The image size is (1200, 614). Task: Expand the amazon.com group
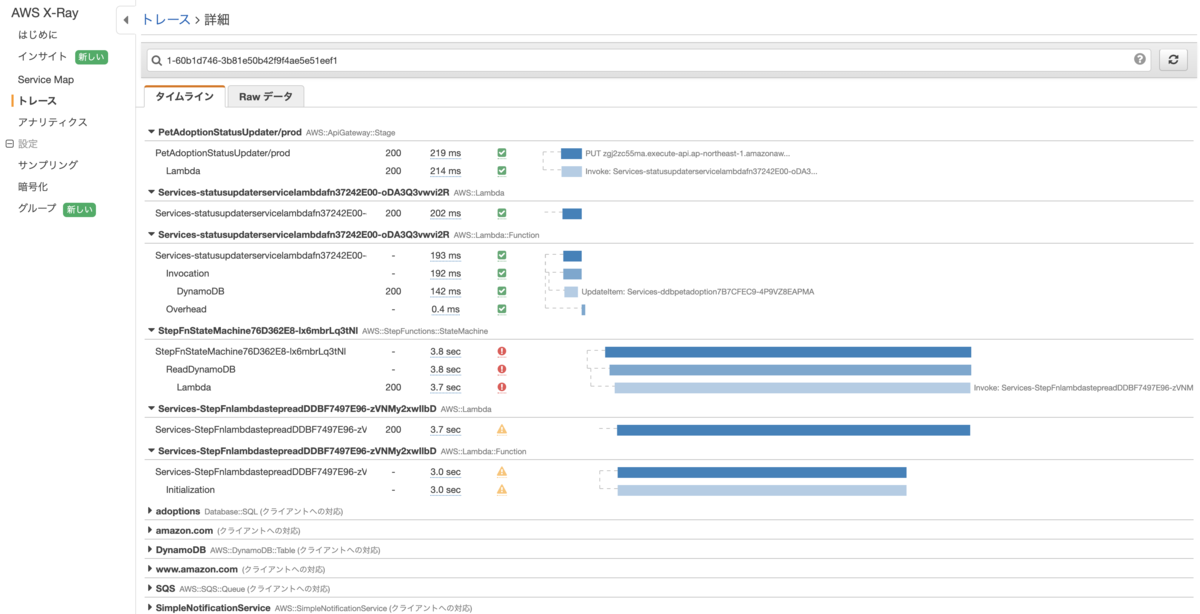tap(151, 530)
